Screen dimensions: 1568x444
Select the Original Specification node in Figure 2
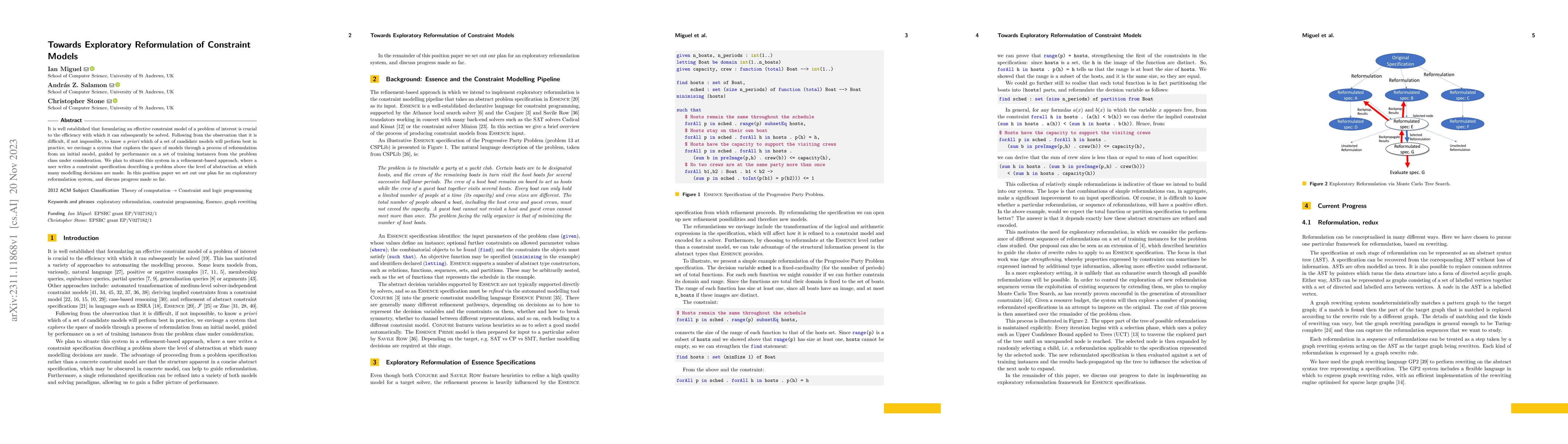pos(1400,61)
